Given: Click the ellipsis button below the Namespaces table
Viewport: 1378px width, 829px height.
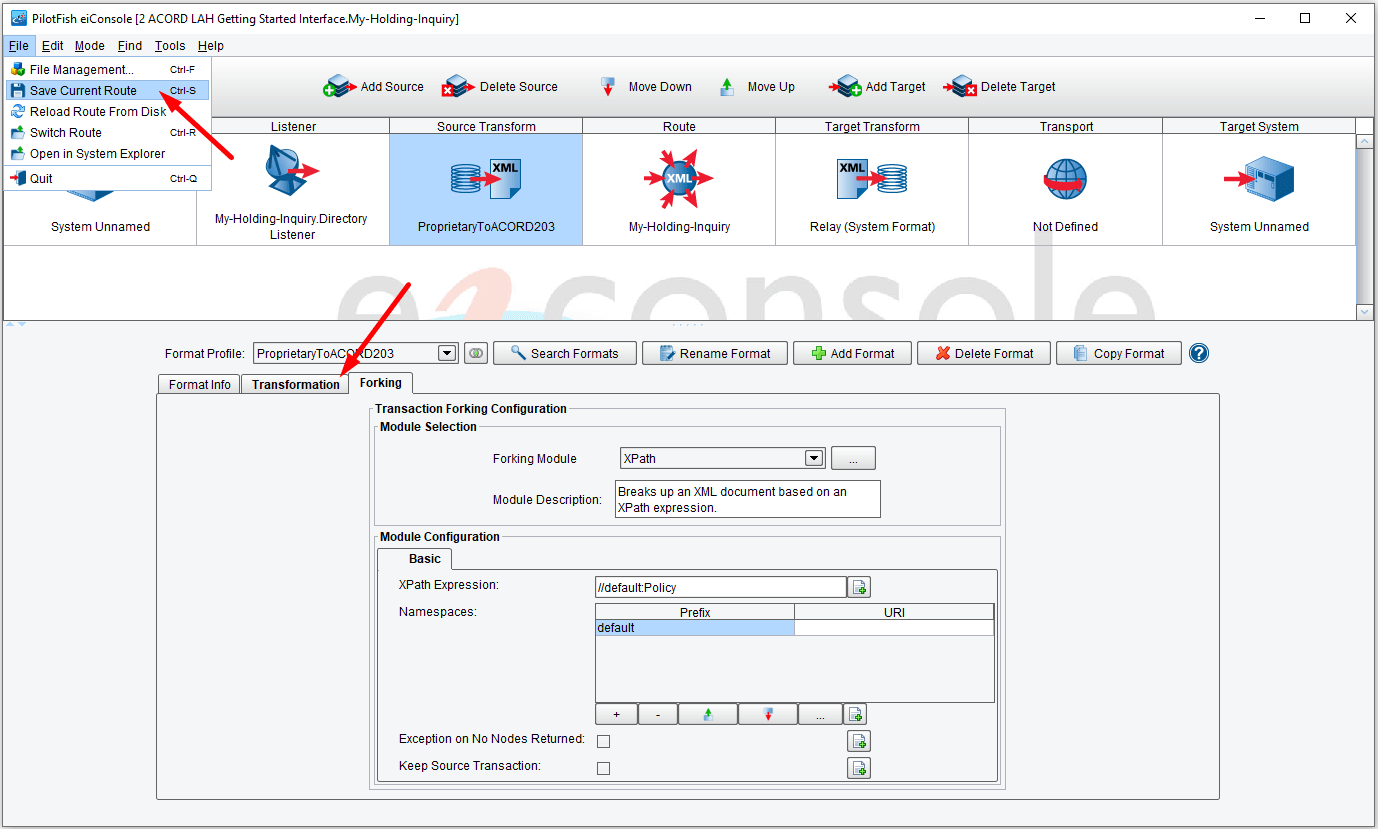Looking at the screenshot, I should [x=820, y=714].
